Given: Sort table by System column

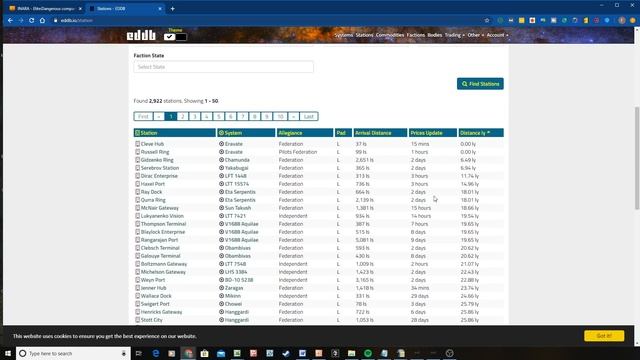Looking at the screenshot, I should tap(246, 133).
